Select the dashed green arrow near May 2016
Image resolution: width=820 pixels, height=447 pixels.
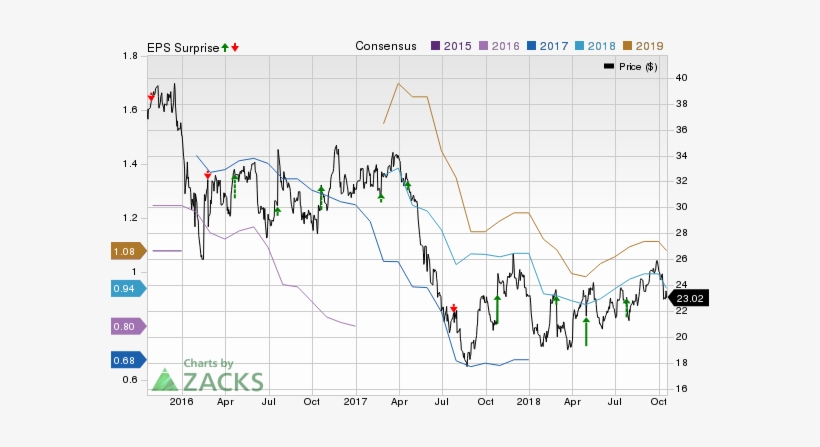235,186
